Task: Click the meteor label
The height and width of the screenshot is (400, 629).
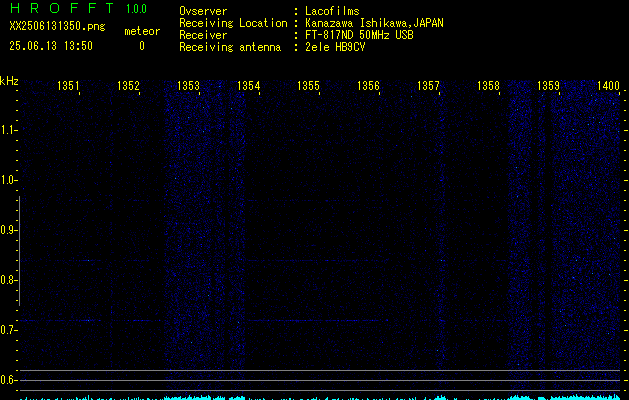Action: pos(142,31)
